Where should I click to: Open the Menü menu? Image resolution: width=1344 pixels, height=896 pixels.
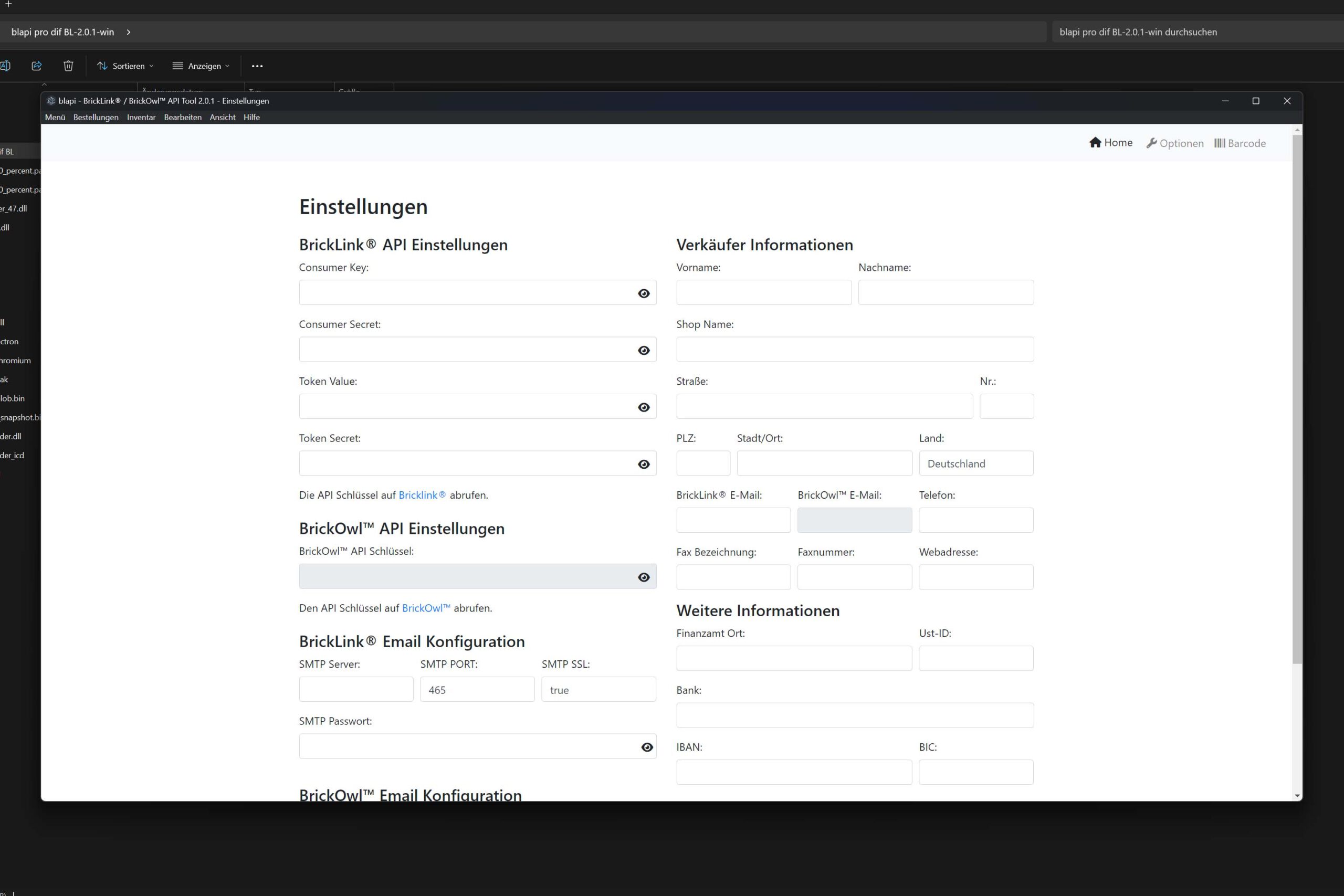pos(55,117)
